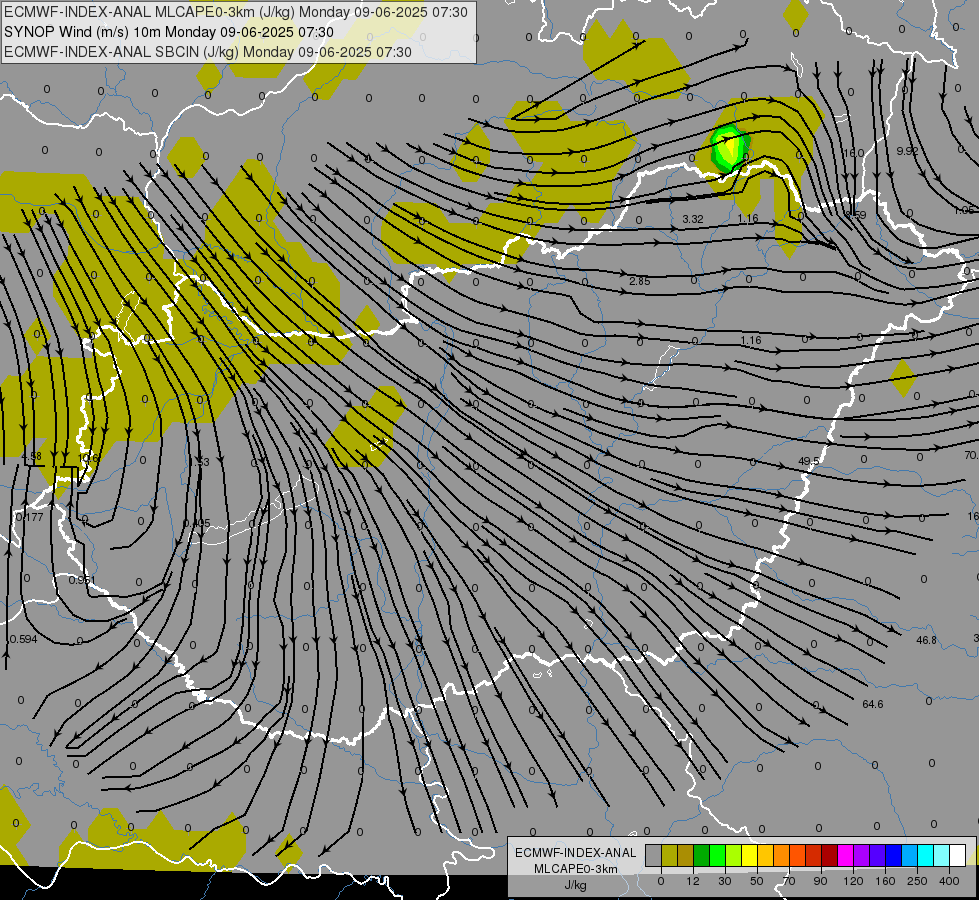This screenshot has width=979, height=900.
Task: Click the legend scale value '90'
Action: (x=820, y=881)
